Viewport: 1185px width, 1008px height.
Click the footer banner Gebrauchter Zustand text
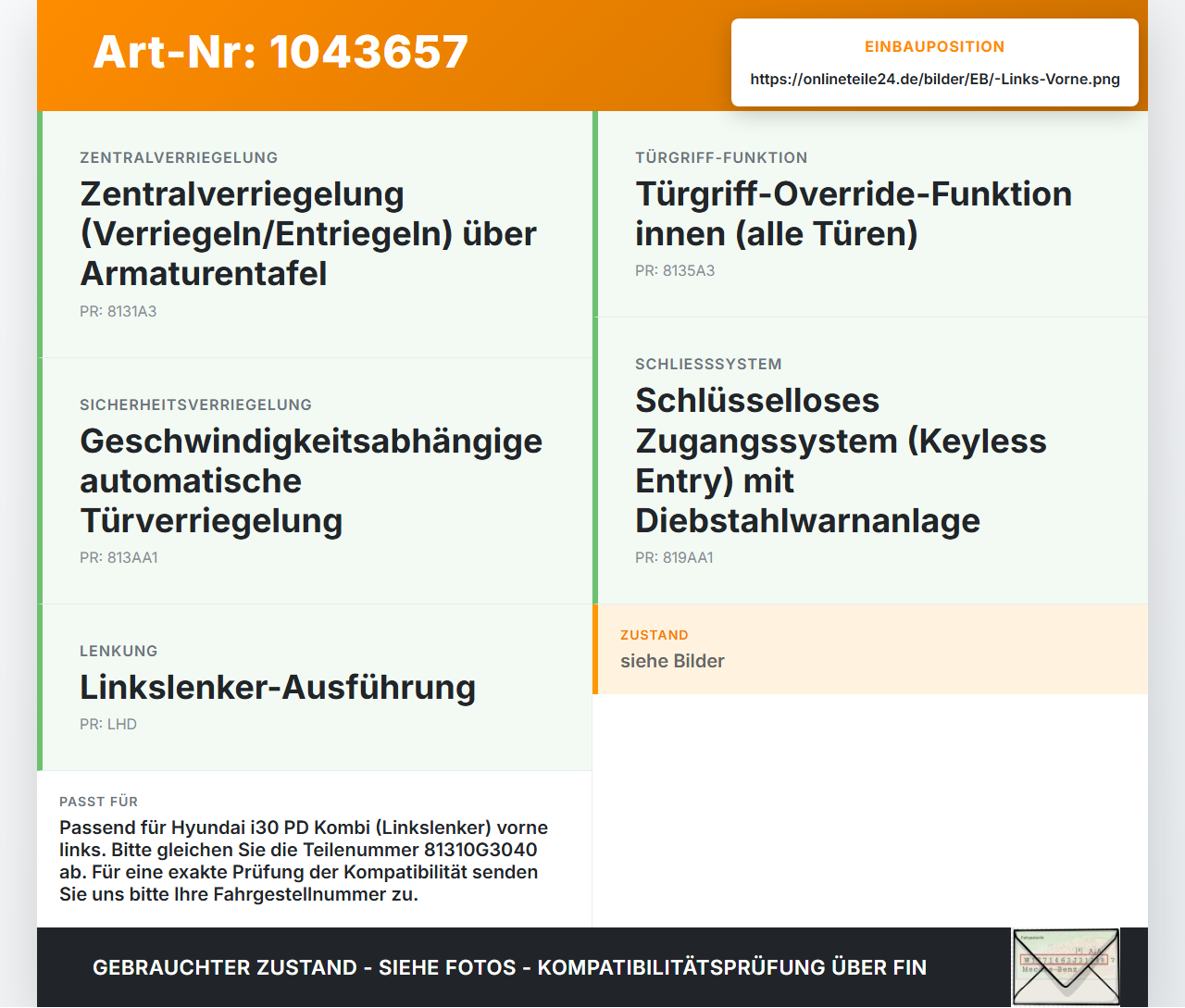pyautogui.click(x=509, y=967)
